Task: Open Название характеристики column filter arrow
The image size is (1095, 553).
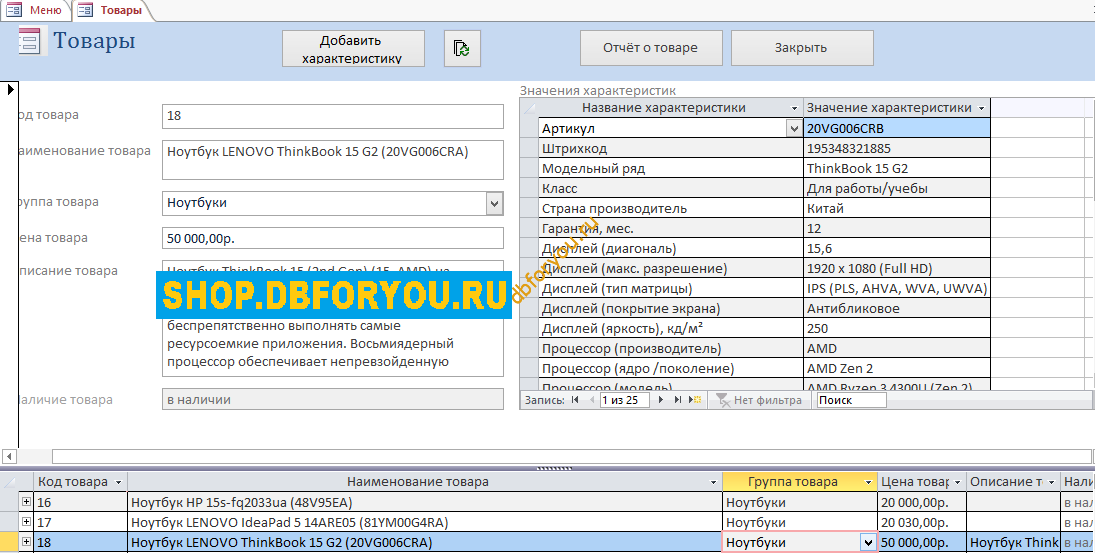Action: coord(794,108)
